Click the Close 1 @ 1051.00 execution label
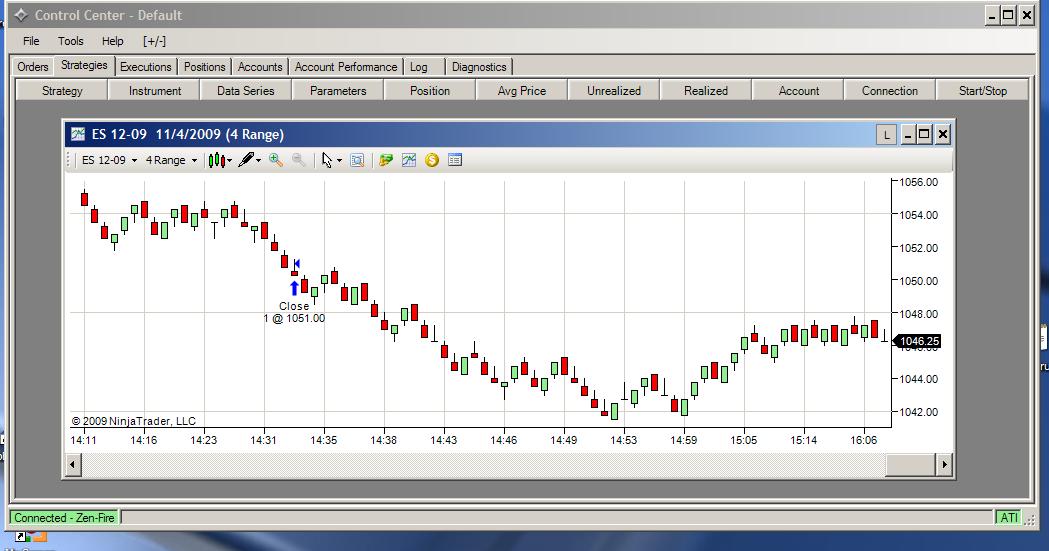 (x=294, y=312)
